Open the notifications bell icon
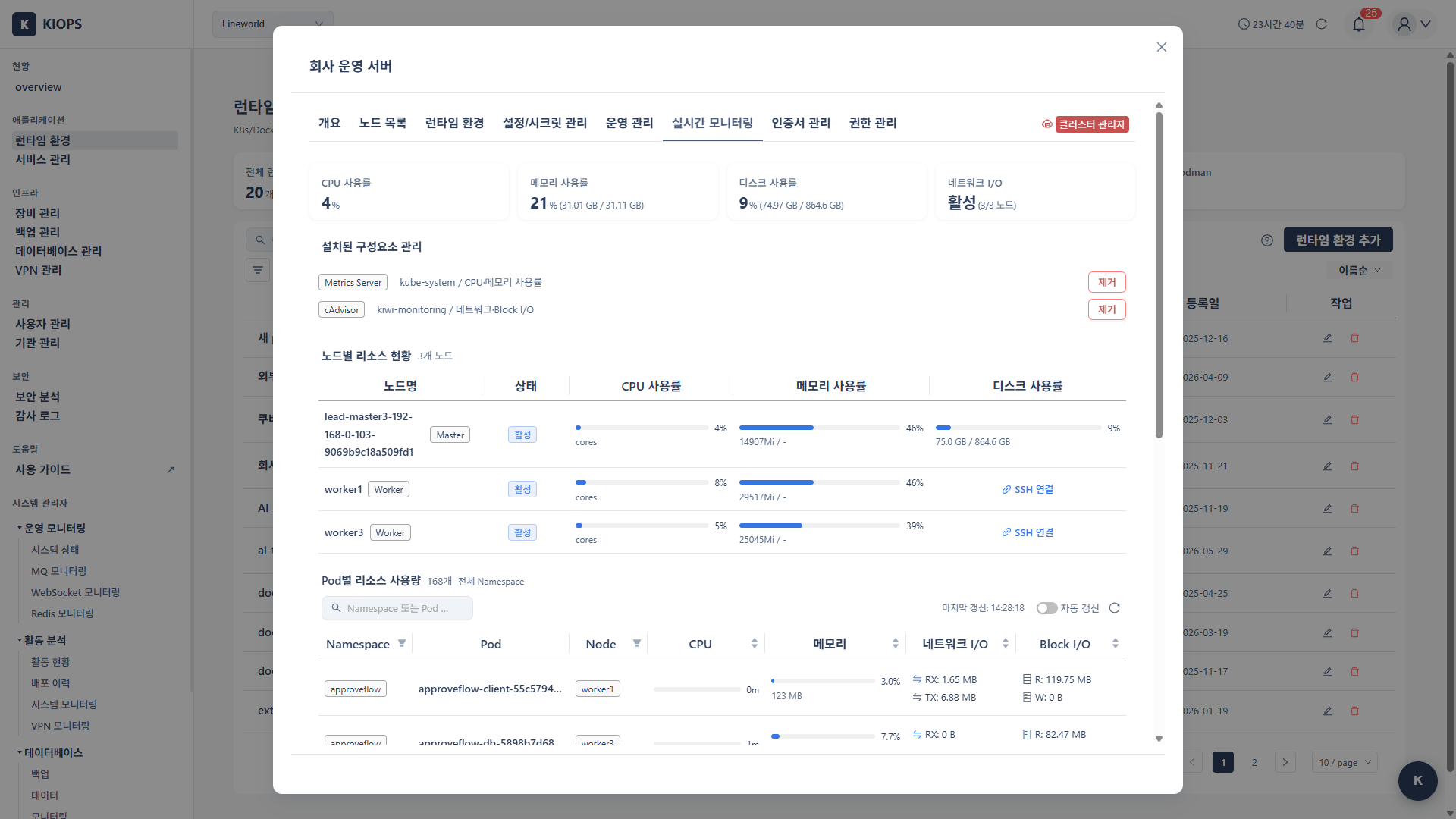1456x819 pixels. coord(1358,24)
